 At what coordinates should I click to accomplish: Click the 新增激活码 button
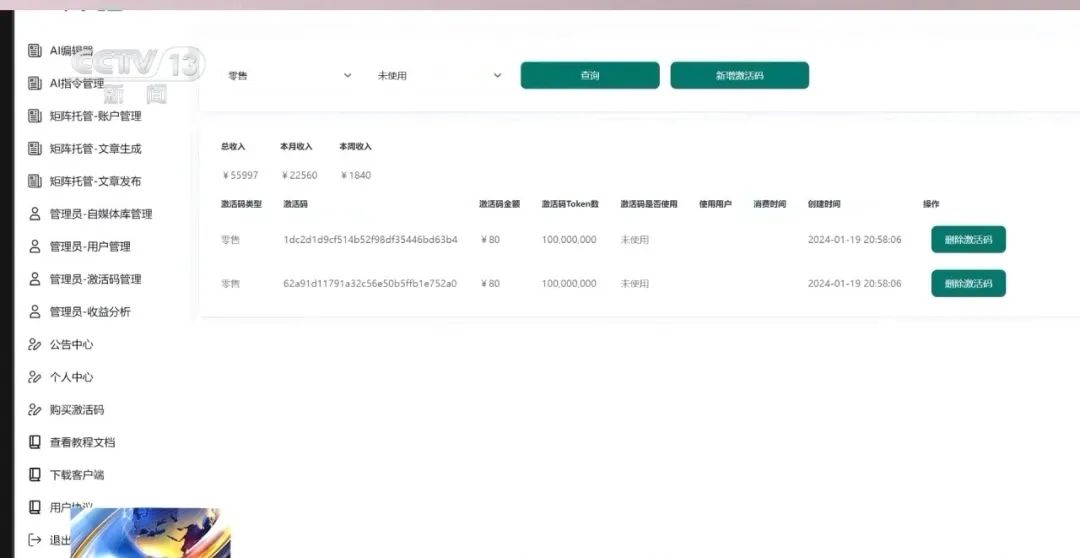point(739,76)
